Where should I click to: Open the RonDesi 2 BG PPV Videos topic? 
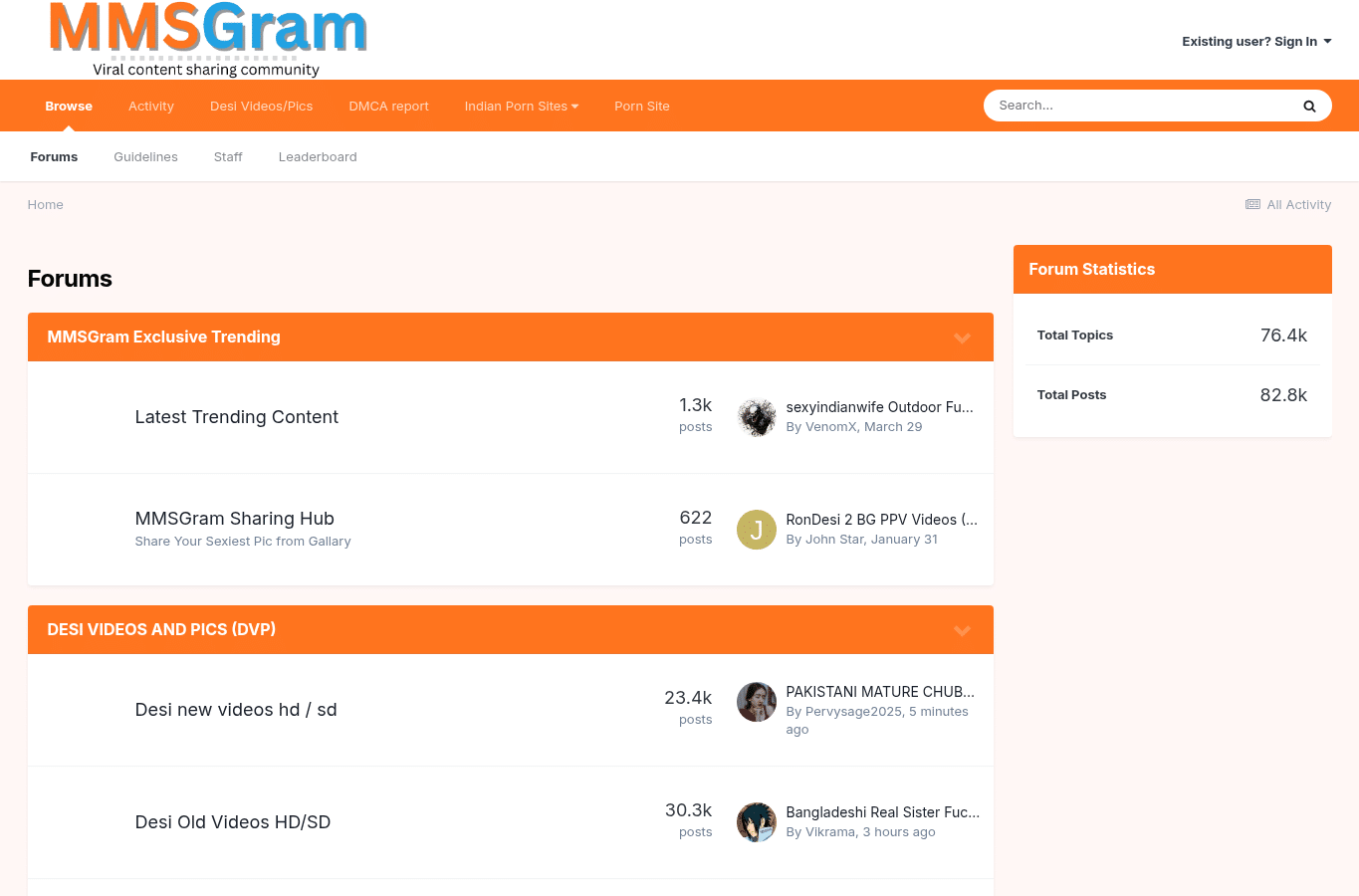[882, 520]
